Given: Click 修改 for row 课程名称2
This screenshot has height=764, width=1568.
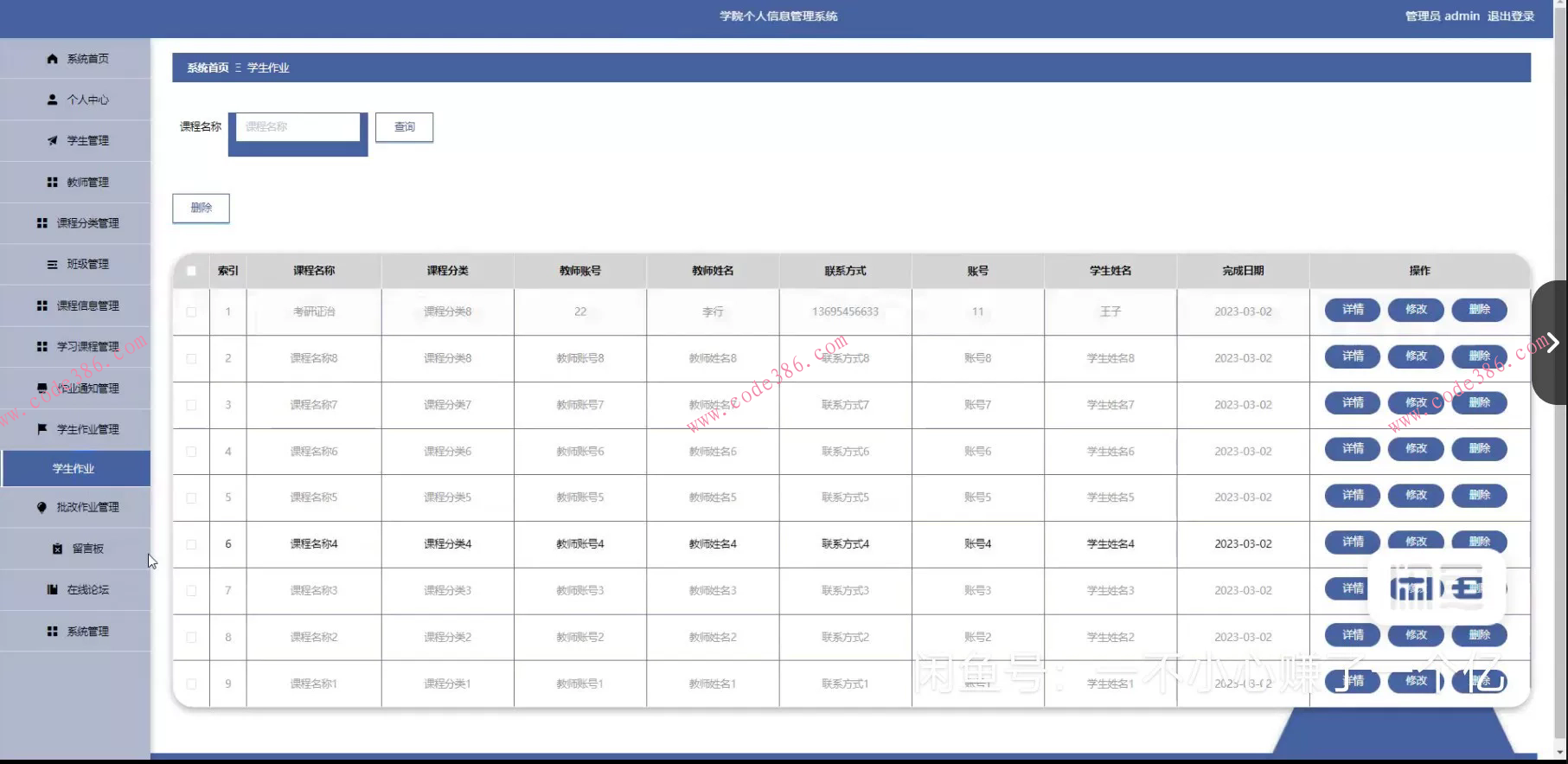Looking at the screenshot, I should (1416, 635).
